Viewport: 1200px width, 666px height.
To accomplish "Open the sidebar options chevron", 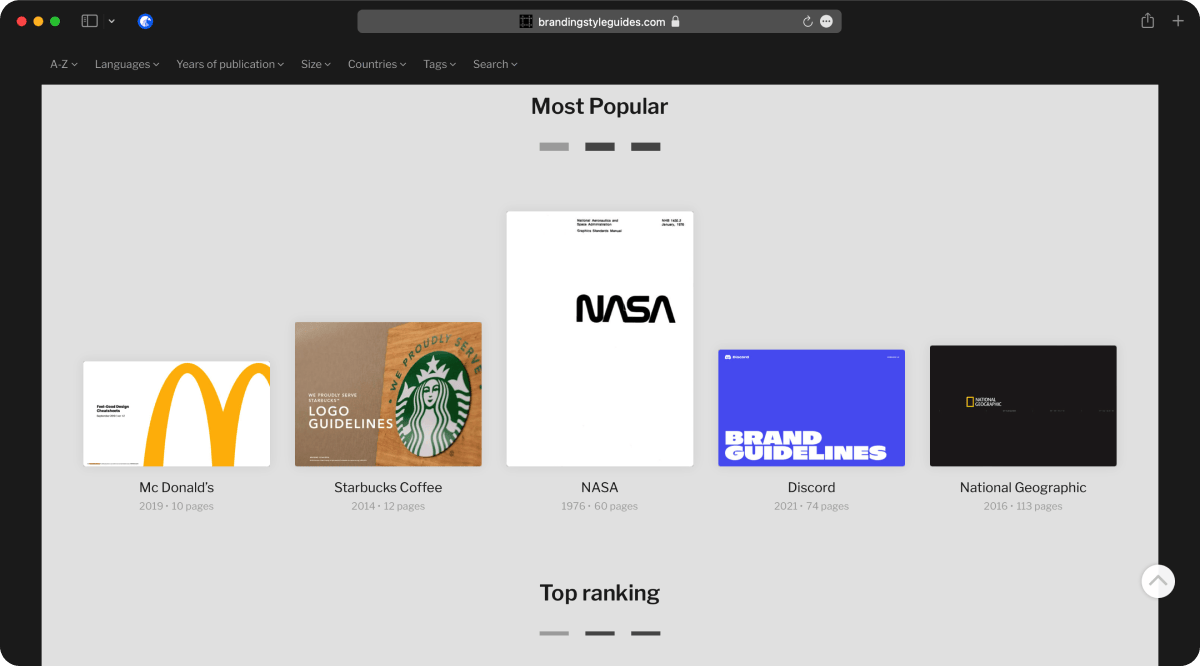I will pos(111,21).
